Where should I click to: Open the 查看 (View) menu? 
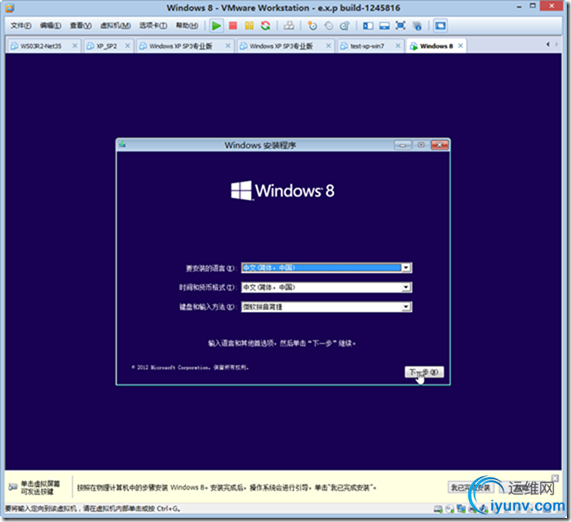80,25
